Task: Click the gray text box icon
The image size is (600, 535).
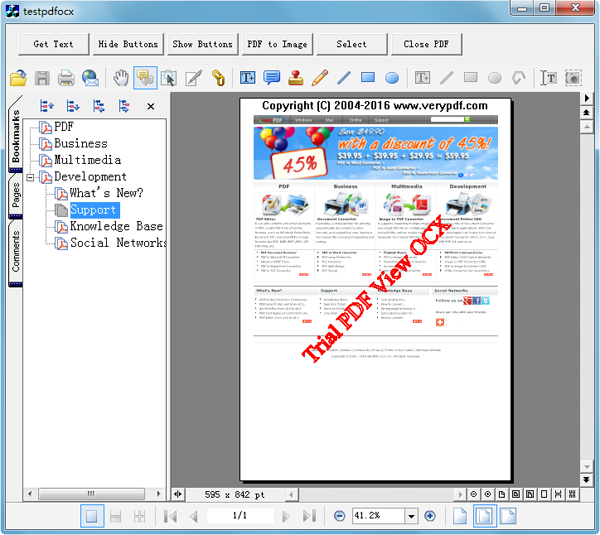Action: point(422,78)
